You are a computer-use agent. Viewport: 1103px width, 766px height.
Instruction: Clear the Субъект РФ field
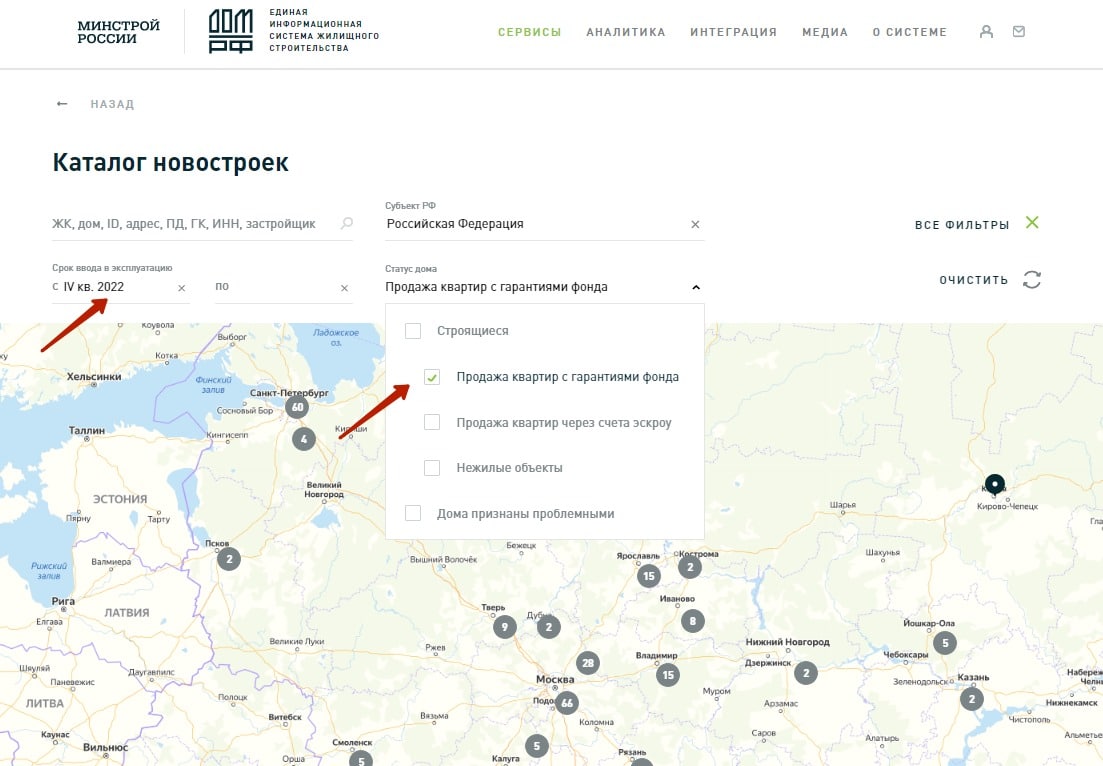point(695,224)
